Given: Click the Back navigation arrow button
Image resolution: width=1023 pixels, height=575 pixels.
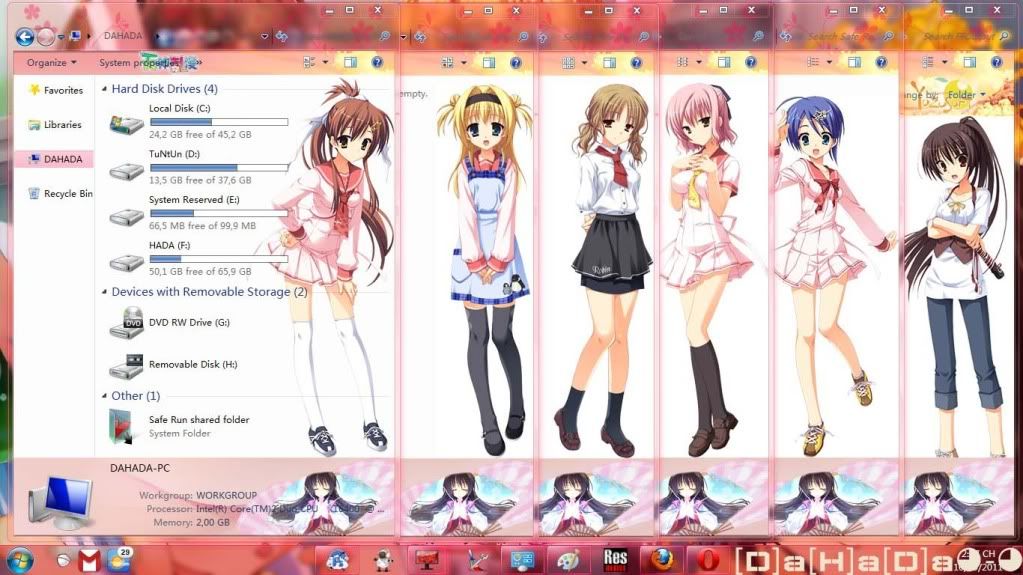Looking at the screenshot, I should (x=25, y=37).
